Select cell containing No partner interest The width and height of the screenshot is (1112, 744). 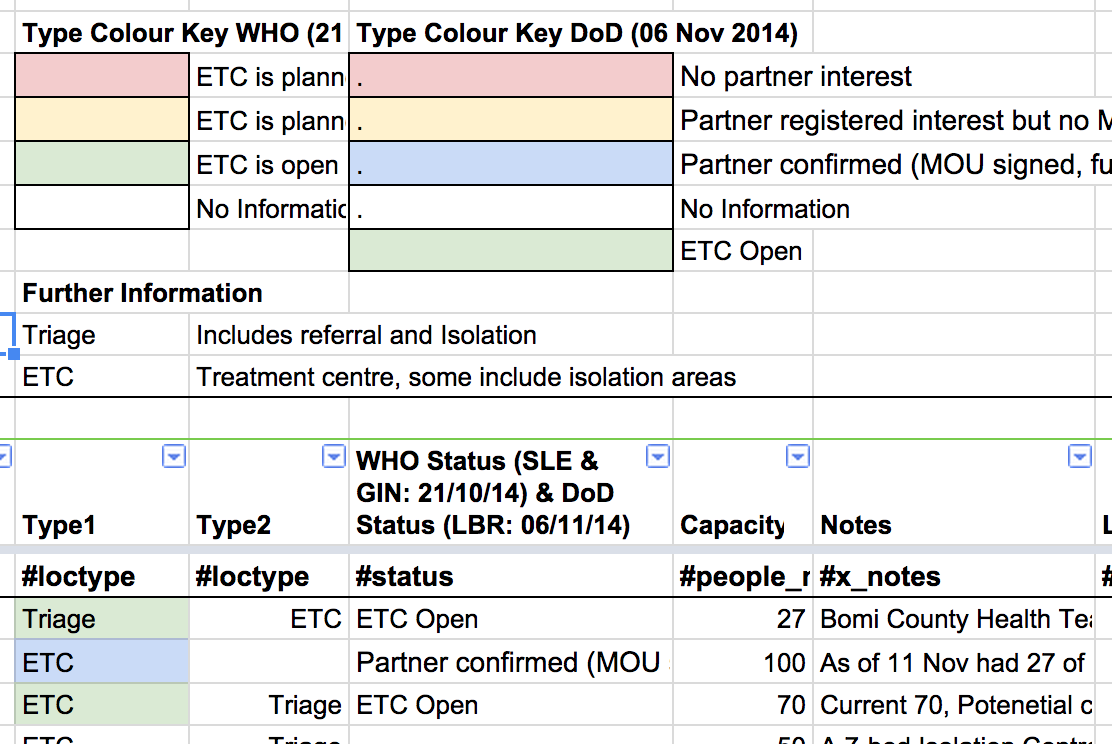[x=796, y=76]
